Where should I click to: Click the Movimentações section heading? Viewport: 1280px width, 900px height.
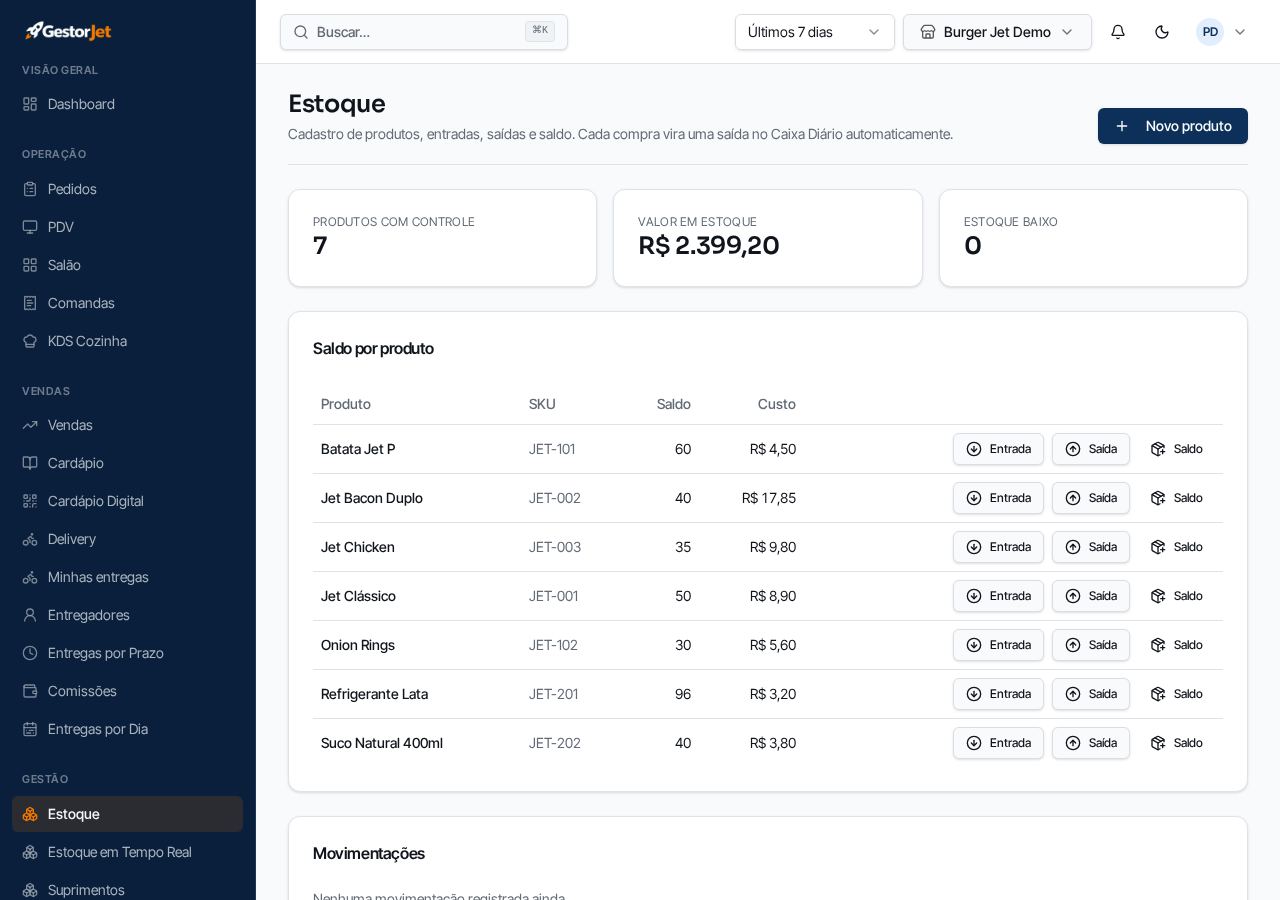[369, 853]
